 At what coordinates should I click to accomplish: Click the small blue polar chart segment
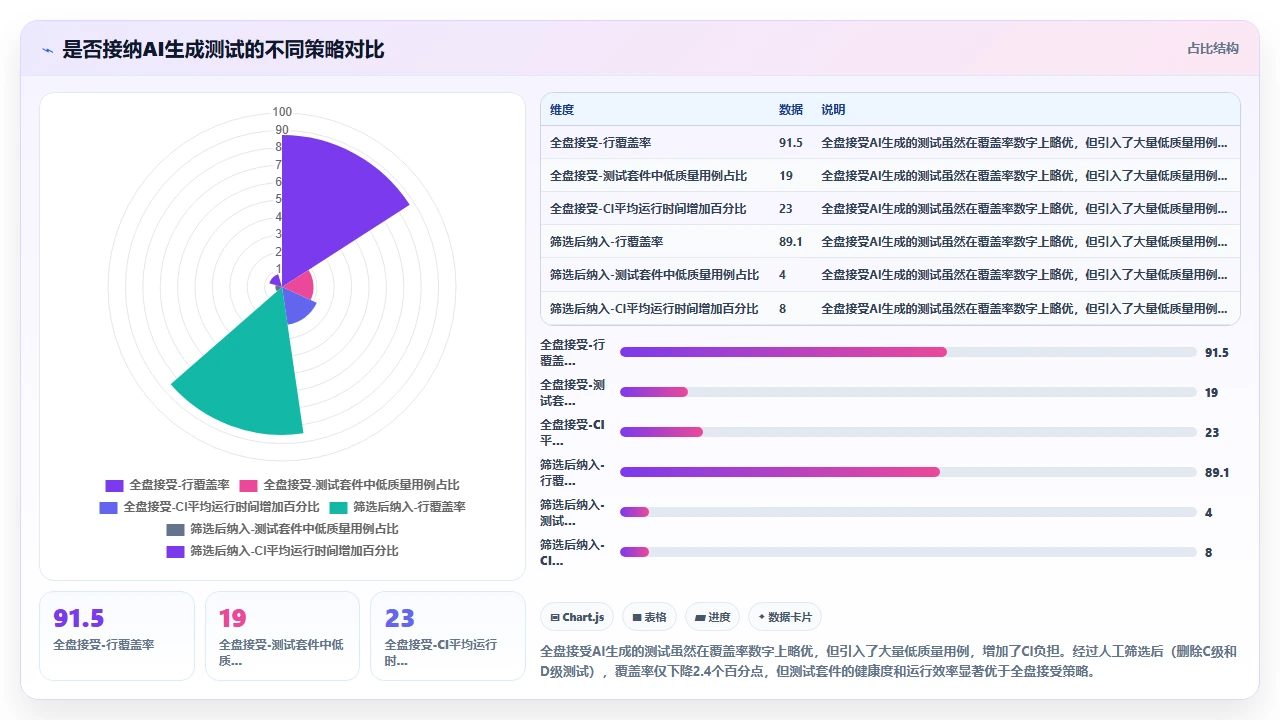tap(298, 306)
